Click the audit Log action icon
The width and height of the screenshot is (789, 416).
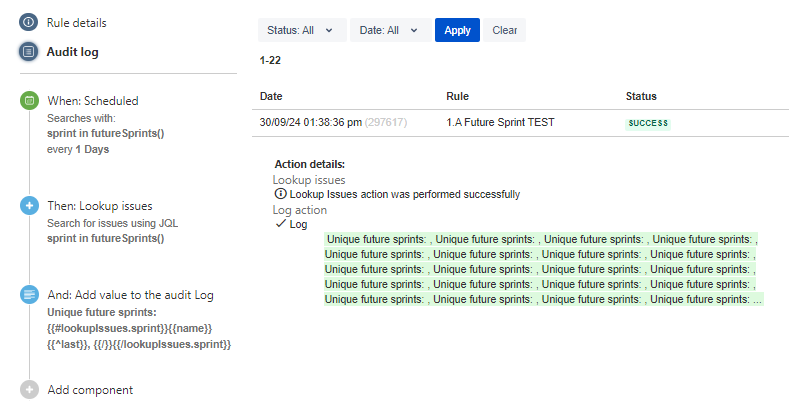coord(29,295)
